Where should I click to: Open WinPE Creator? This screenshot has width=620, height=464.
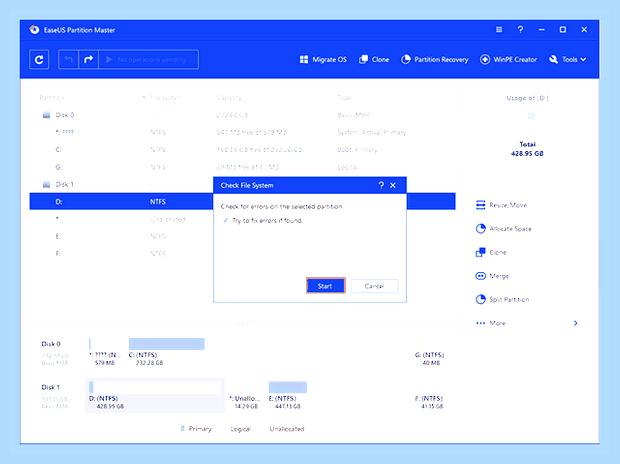508,60
